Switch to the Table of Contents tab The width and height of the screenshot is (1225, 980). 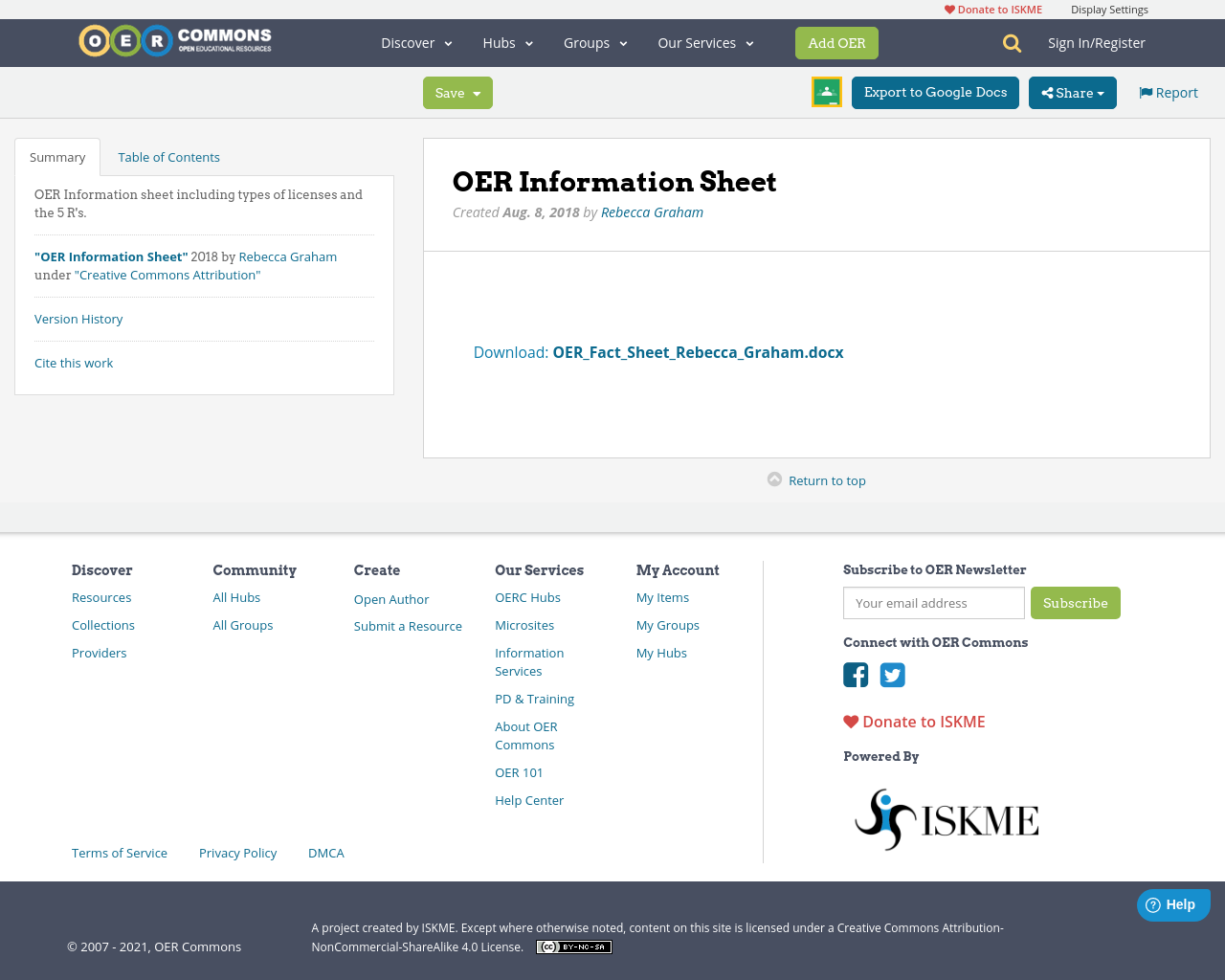168,156
